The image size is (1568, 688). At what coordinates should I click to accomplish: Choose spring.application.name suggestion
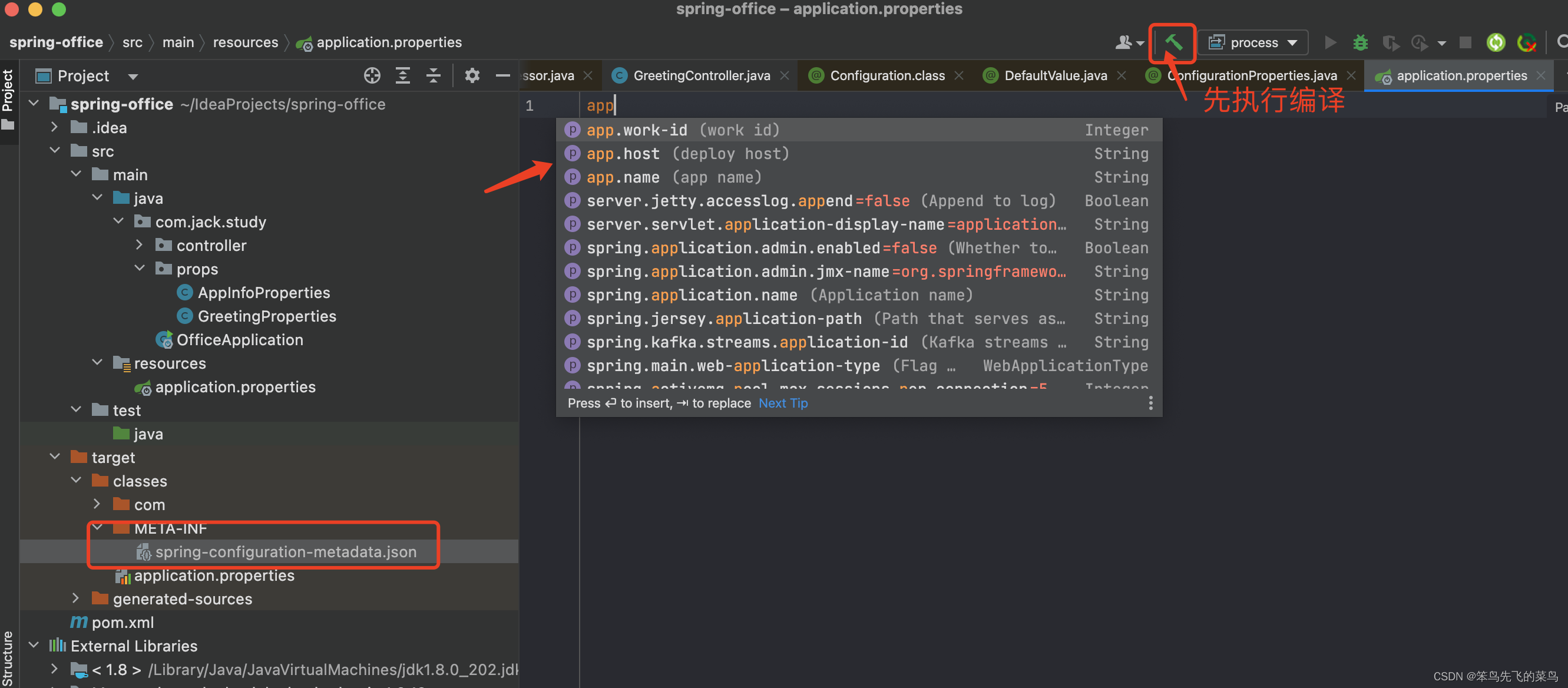[x=858, y=295]
